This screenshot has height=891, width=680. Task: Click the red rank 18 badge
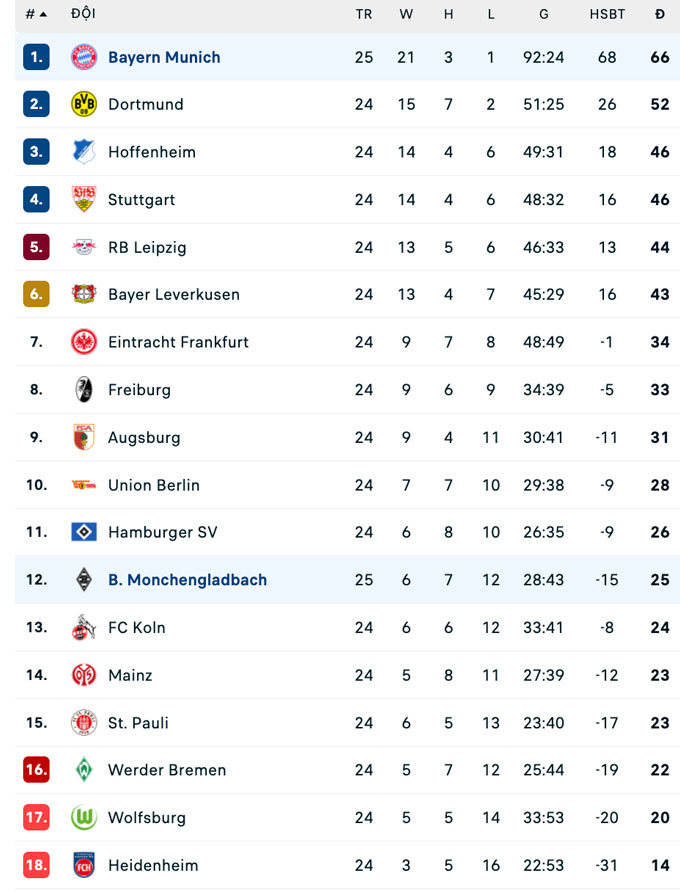tap(36, 865)
